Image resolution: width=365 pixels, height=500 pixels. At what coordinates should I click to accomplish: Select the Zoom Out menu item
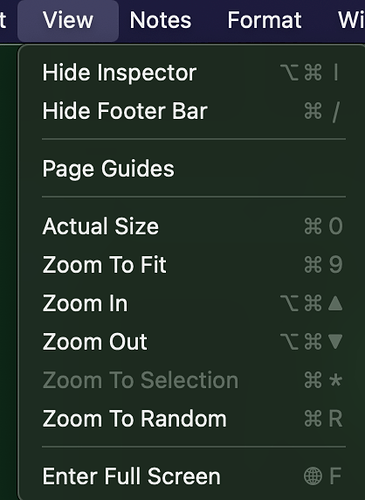click(x=193, y=342)
